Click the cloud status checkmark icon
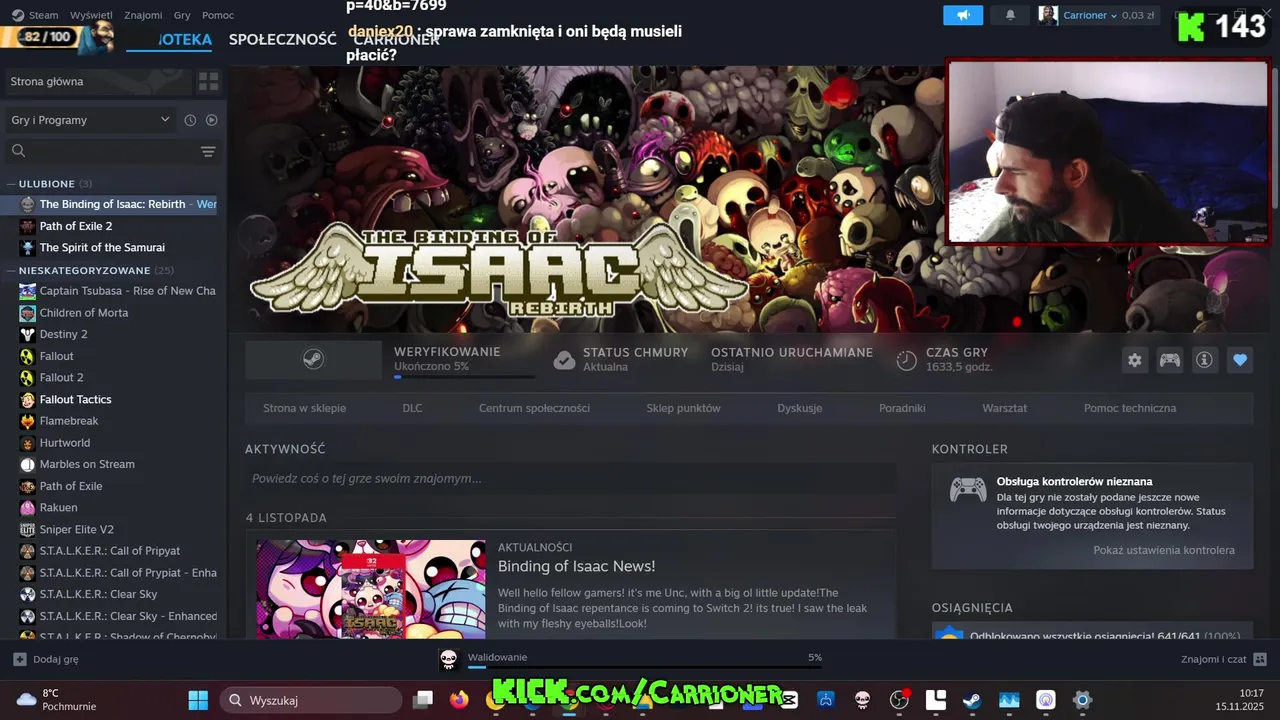 tap(564, 360)
